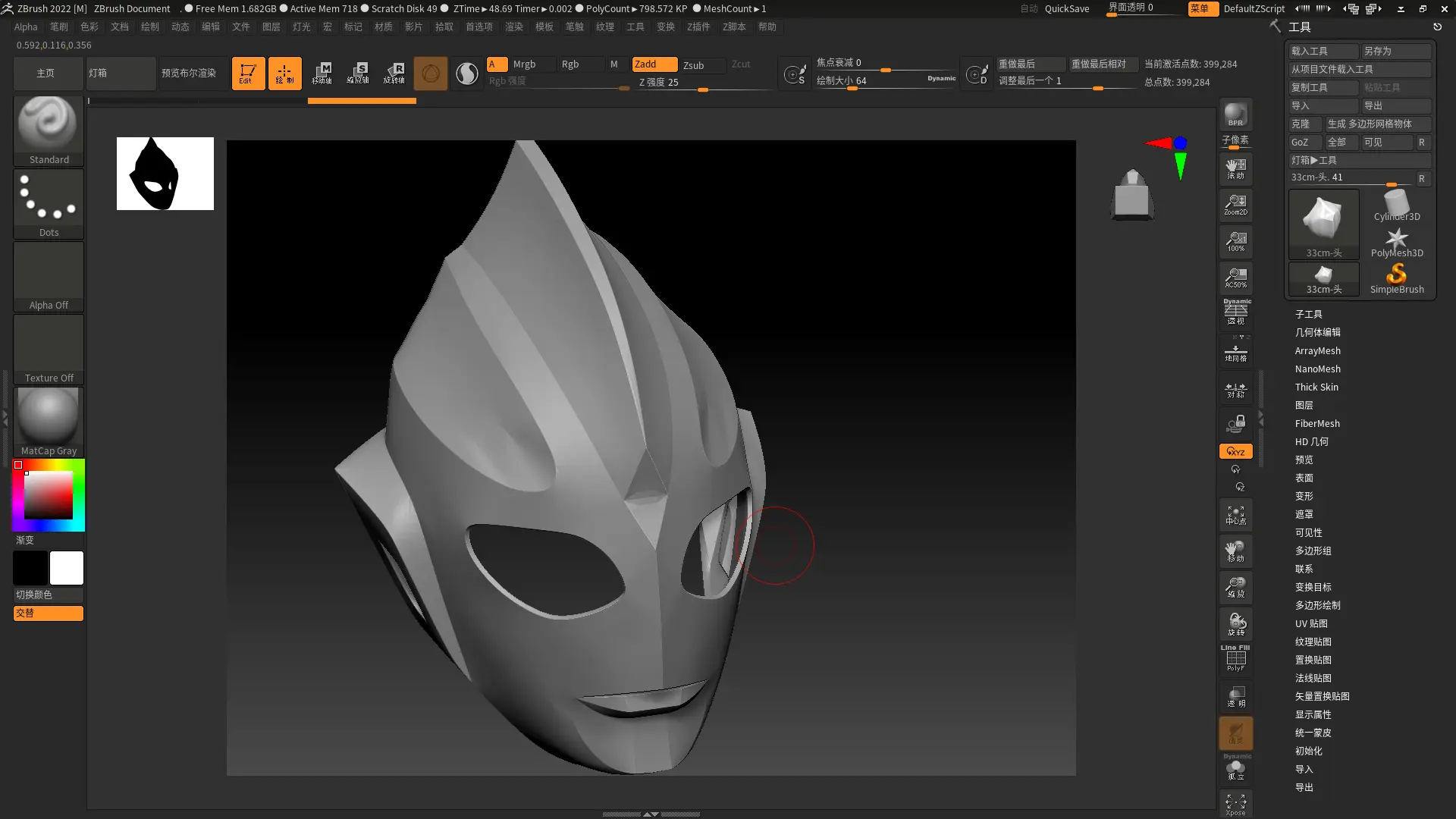Click the 缩放 view zoom icon in right shelf

1235,588
